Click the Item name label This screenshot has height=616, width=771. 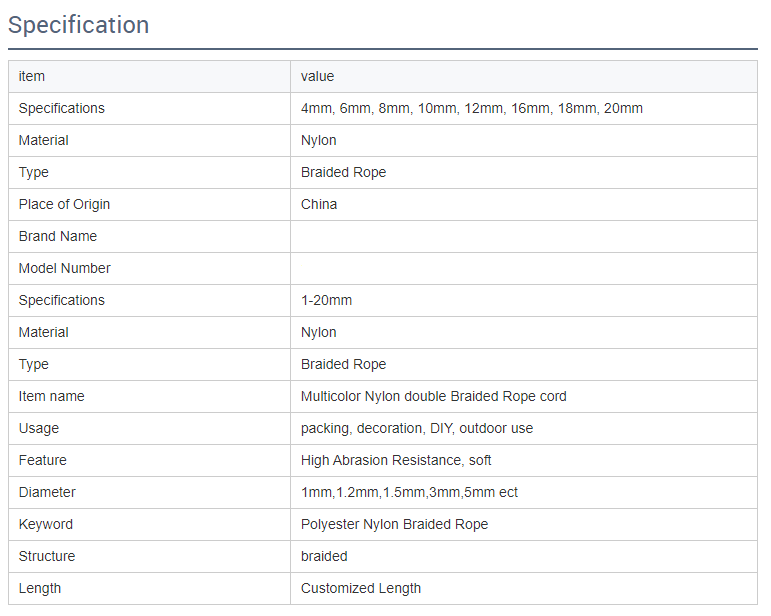coord(51,396)
